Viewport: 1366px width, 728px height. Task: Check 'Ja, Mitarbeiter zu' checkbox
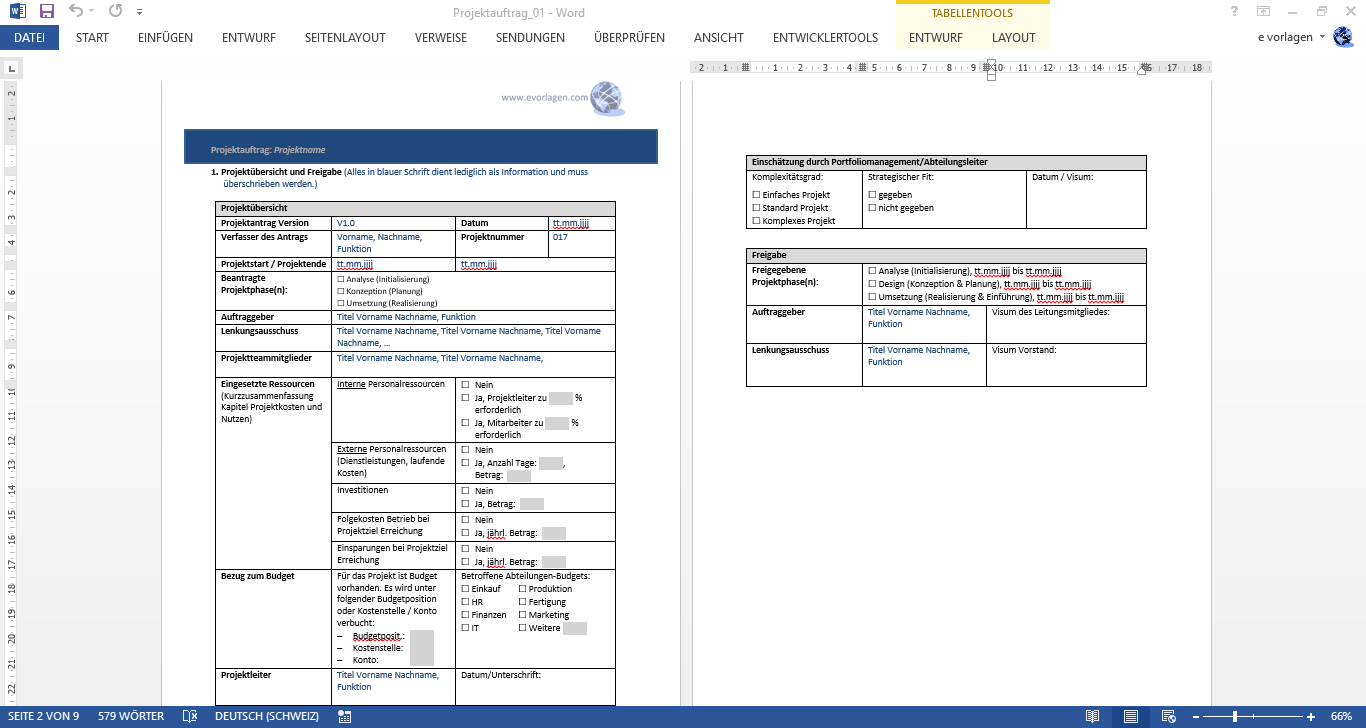(465, 423)
